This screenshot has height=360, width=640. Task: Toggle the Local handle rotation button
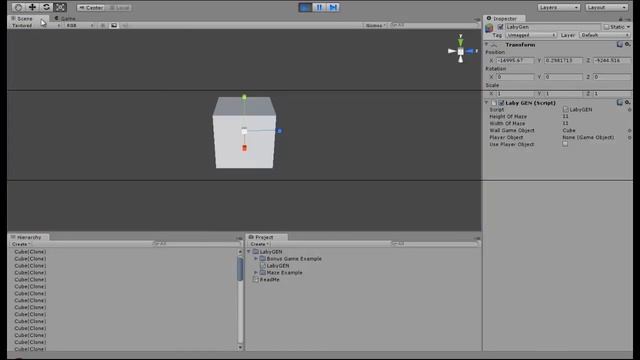click(119, 7)
